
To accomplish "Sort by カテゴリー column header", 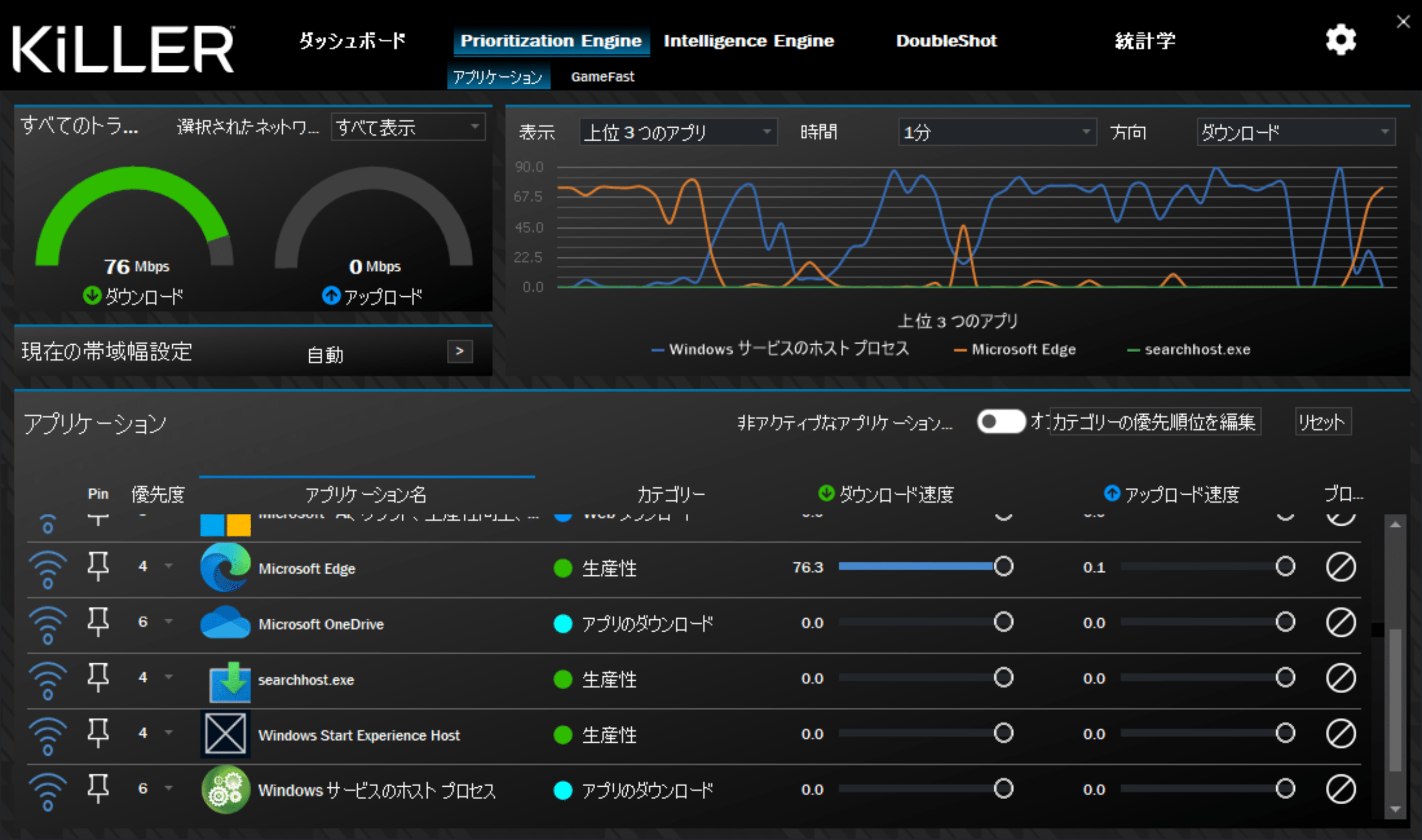I will [671, 495].
